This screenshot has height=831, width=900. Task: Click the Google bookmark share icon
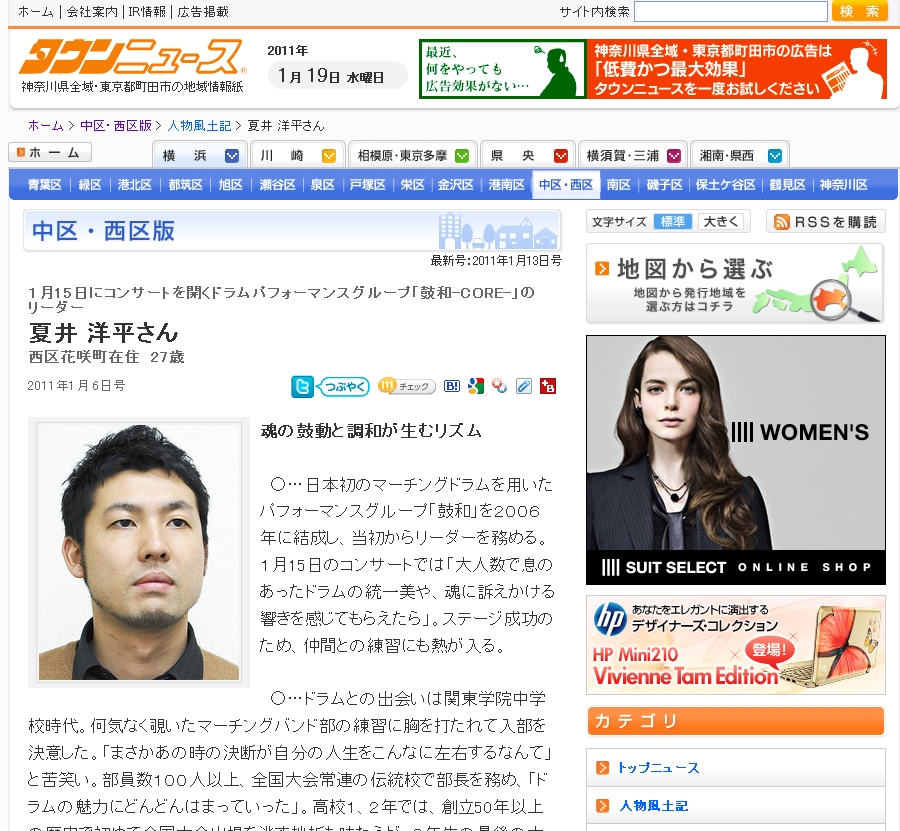475,386
